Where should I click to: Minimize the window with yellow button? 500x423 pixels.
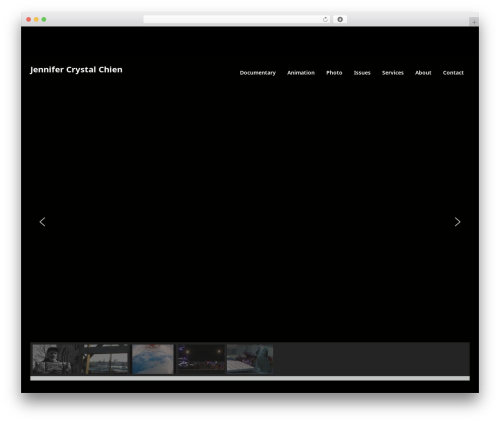36,20
